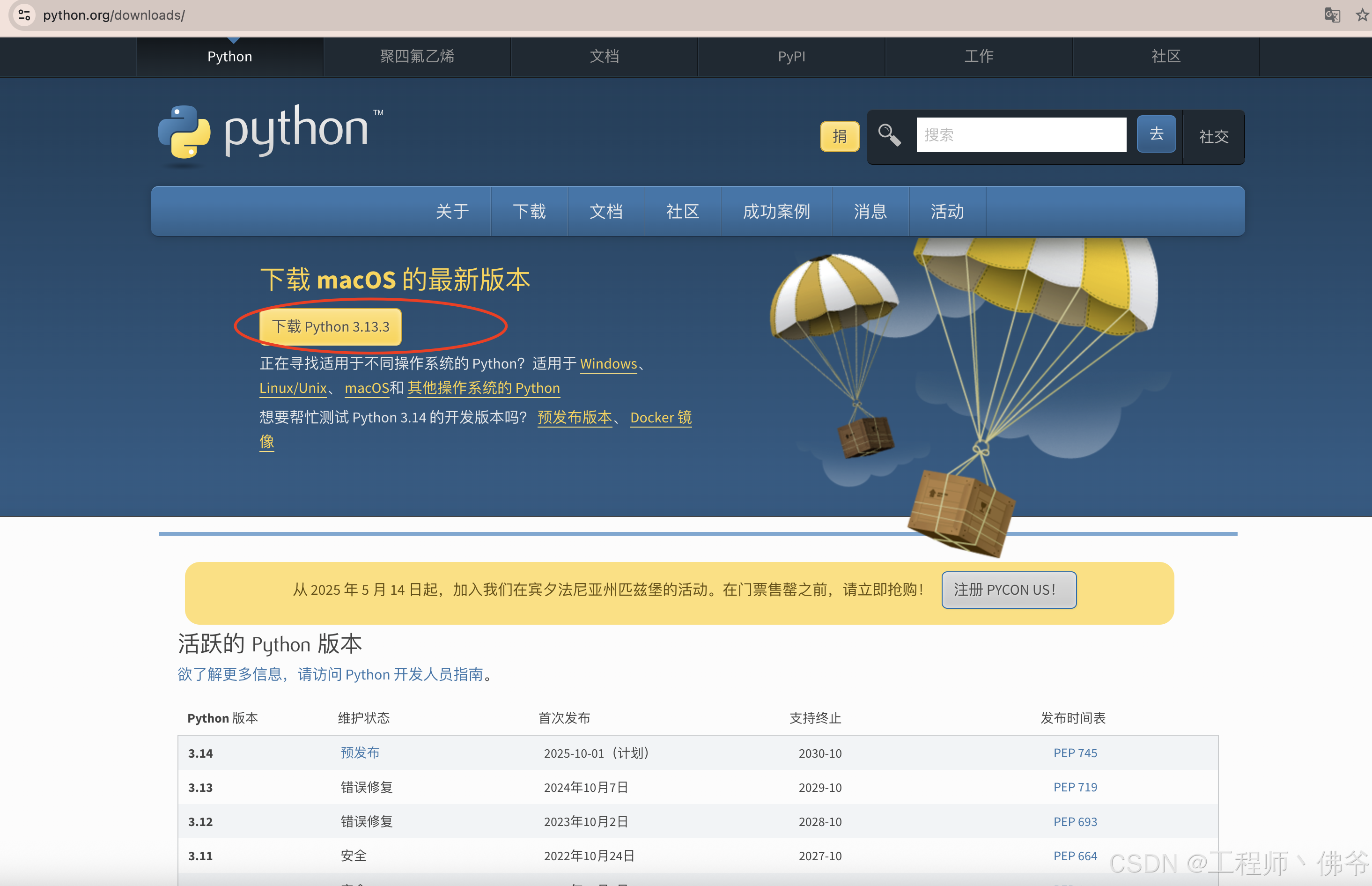Click the yellow 捐 donate button

839,136
